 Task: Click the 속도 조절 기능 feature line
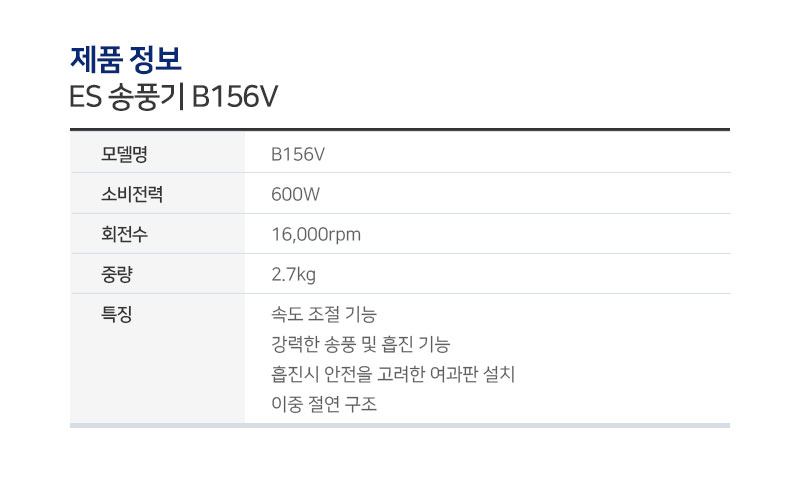coord(323,314)
